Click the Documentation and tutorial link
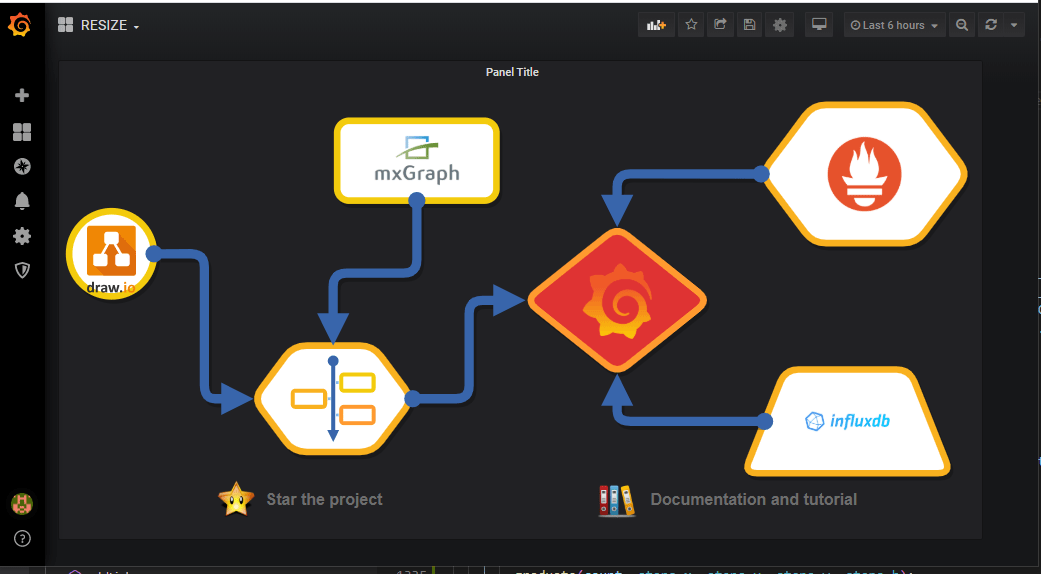This screenshot has width=1041, height=574. pyautogui.click(x=752, y=499)
